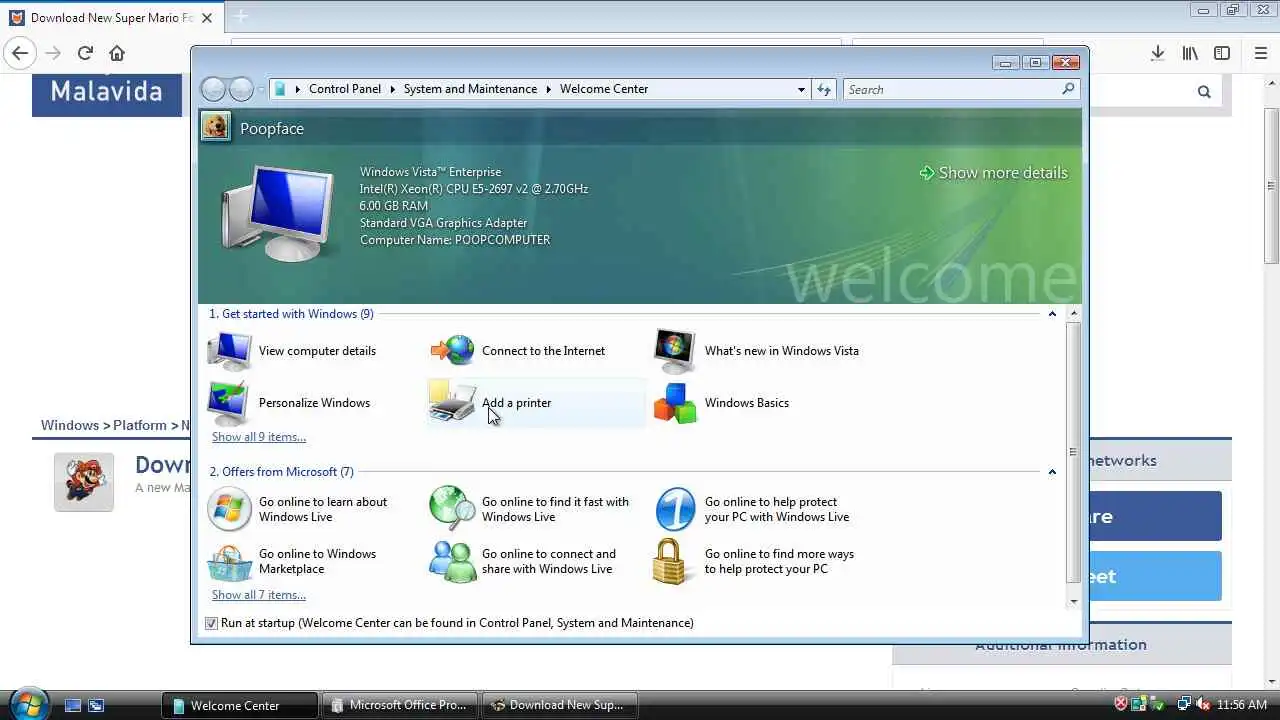Open the Firefox hamburger menu
The height and width of the screenshot is (720, 1280).
point(1261,53)
